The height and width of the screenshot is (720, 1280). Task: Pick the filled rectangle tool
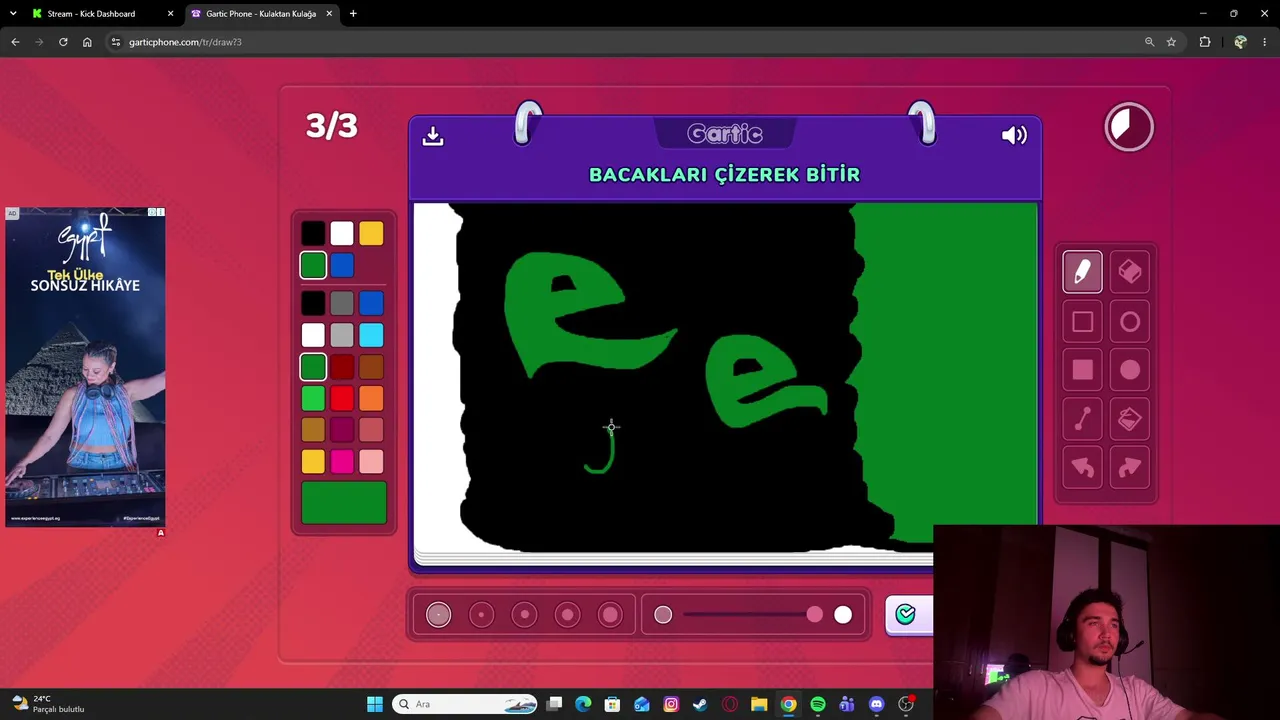[x=1082, y=371]
